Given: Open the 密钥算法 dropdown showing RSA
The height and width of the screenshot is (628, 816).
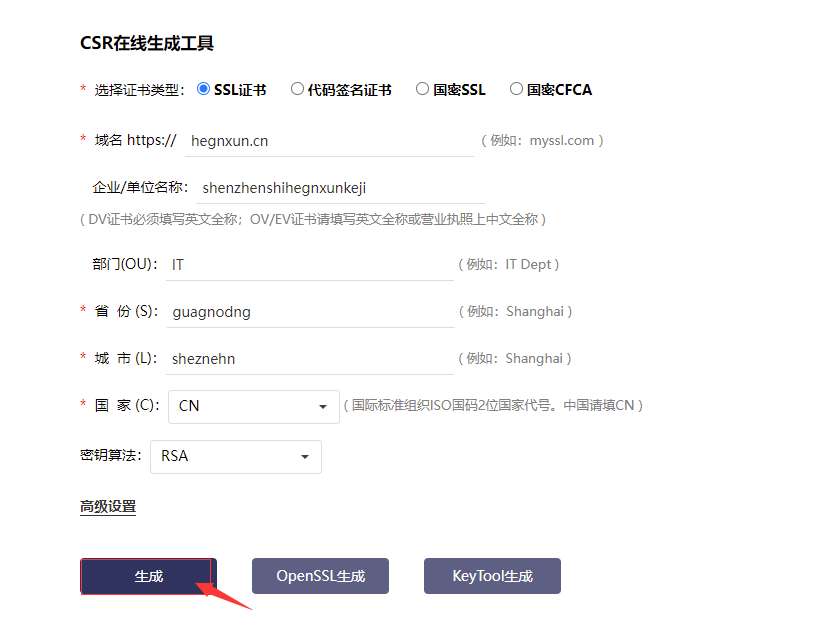Looking at the screenshot, I should point(235,457).
